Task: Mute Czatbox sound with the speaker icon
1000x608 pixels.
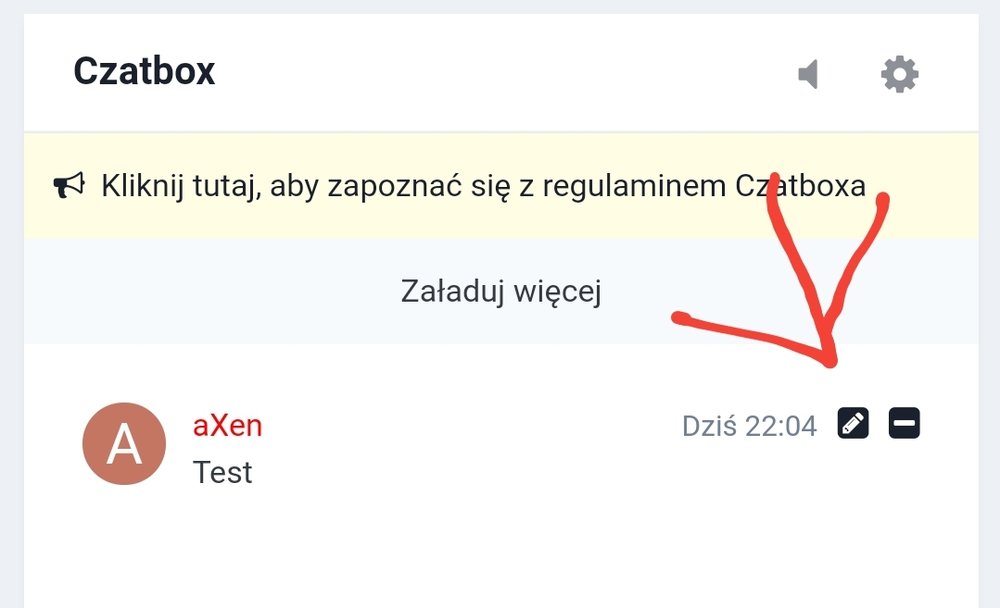Action: click(808, 74)
